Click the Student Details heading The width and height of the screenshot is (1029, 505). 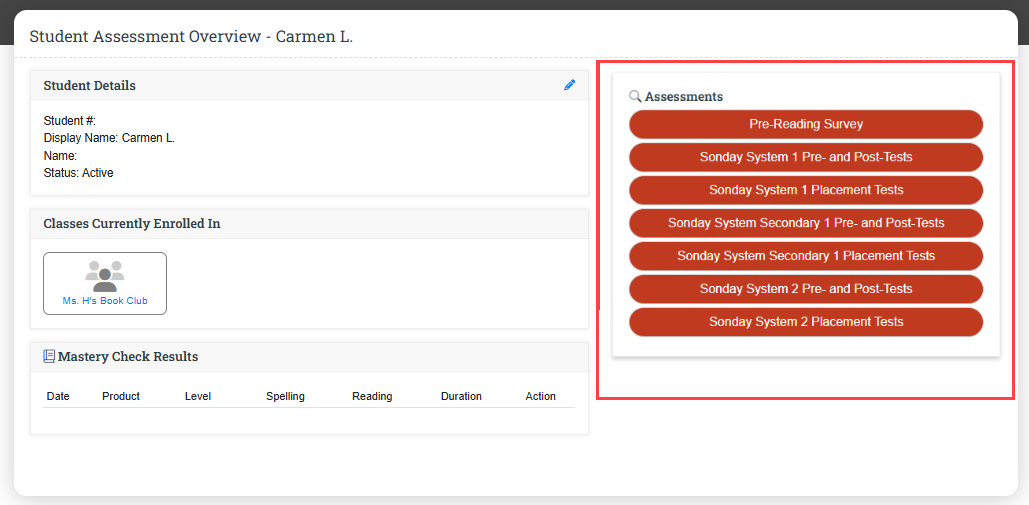pos(89,86)
